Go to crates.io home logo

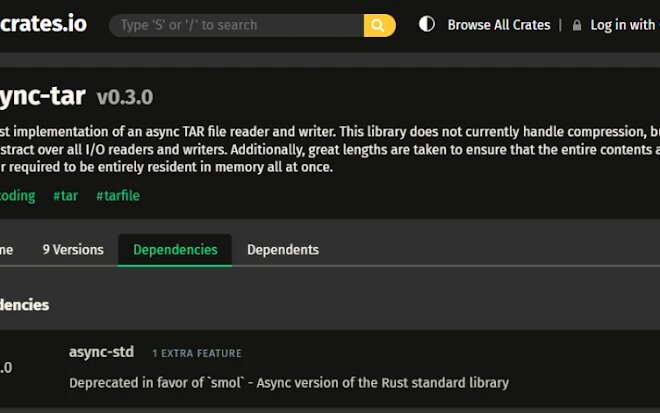coord(43,24)
